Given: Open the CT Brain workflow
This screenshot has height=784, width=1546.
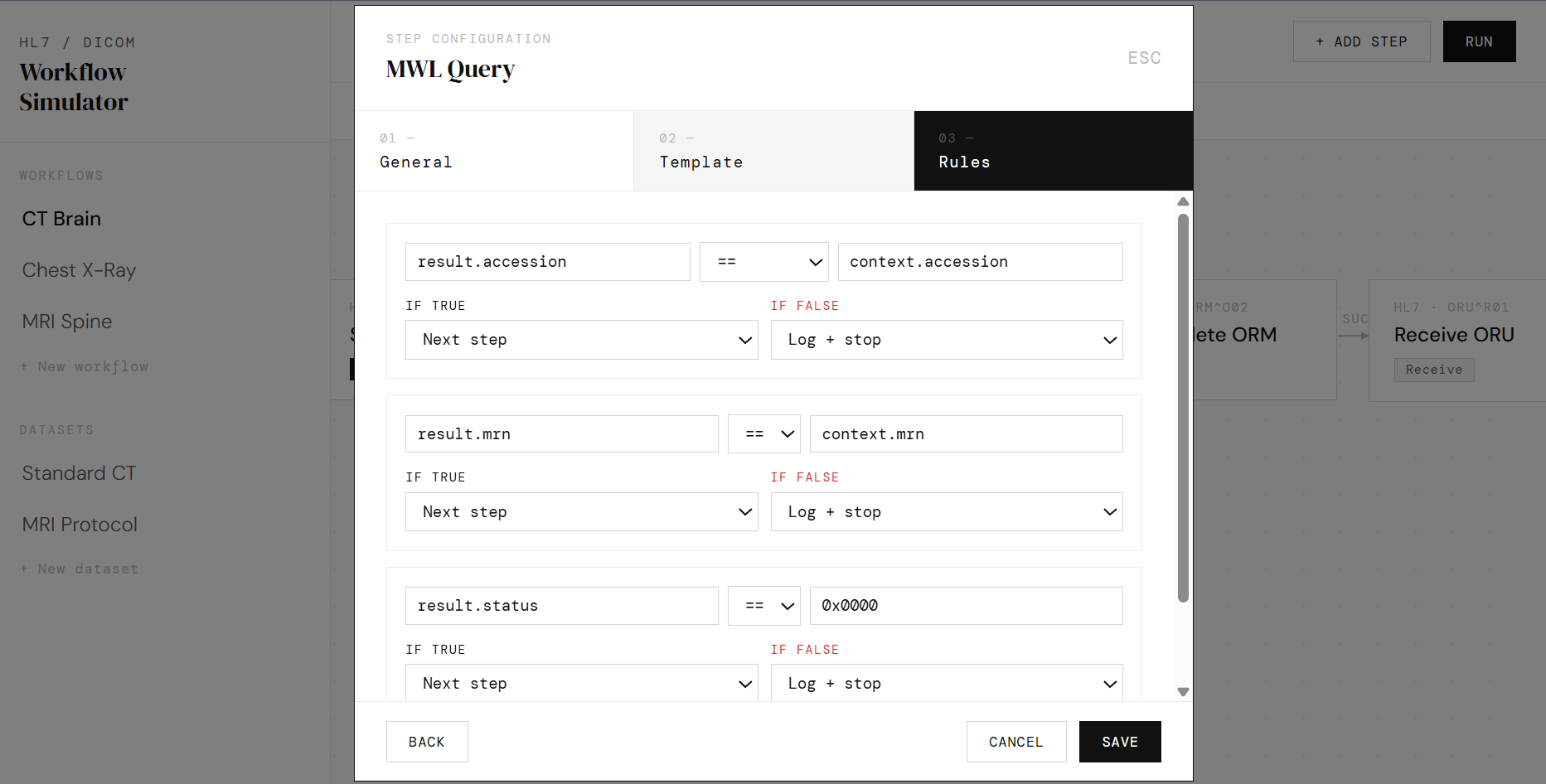Looking at the screenshot, I should point(61,218).
